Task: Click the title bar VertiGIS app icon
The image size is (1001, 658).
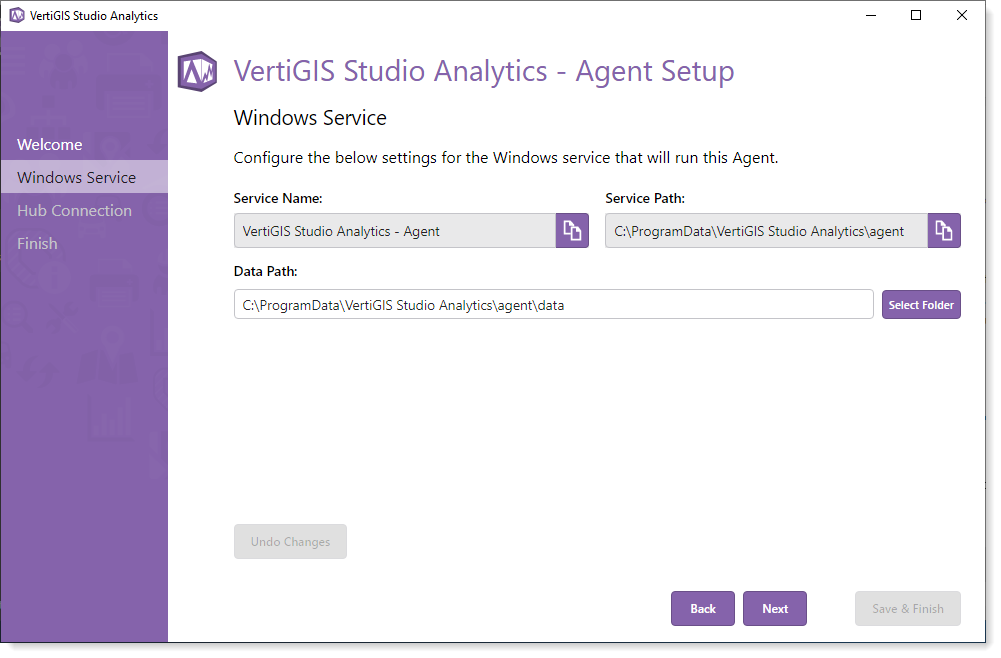Action: pos(16,15)
